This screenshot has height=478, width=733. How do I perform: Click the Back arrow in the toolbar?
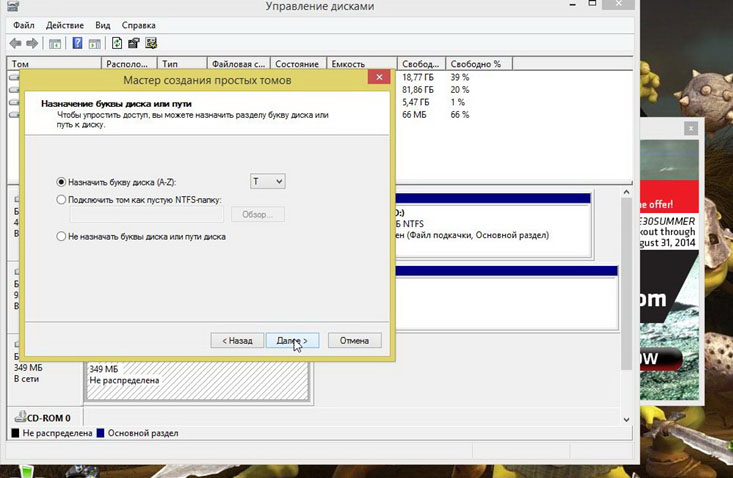point(15,43)
